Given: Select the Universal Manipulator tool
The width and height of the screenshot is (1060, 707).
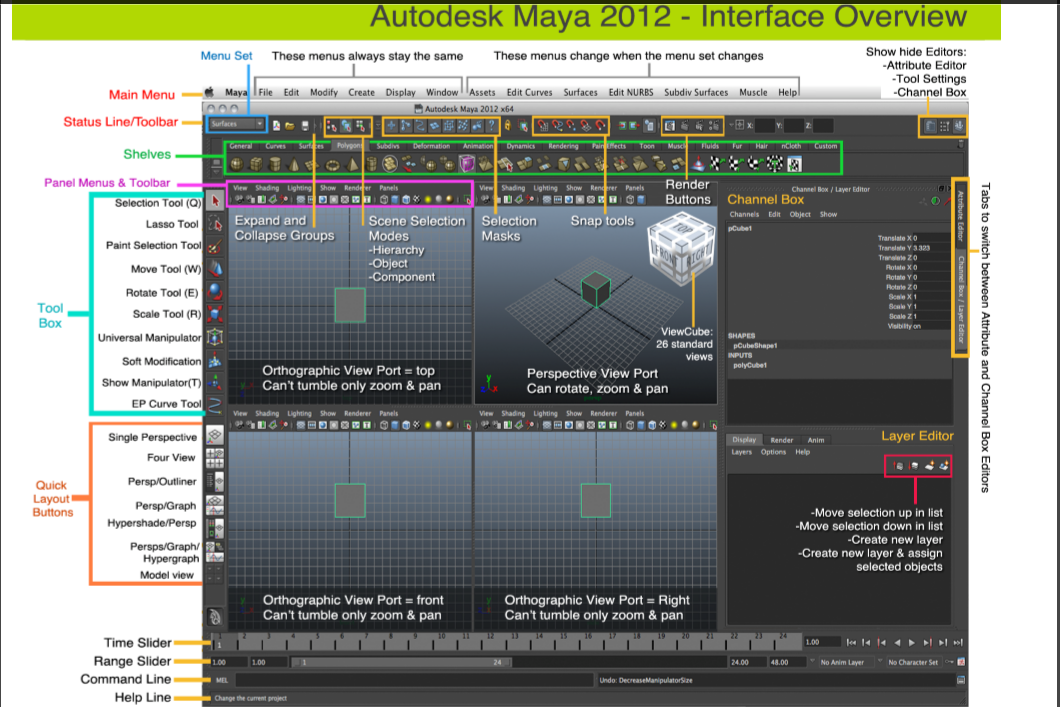Looking at the screenshot, I should 215,337.
